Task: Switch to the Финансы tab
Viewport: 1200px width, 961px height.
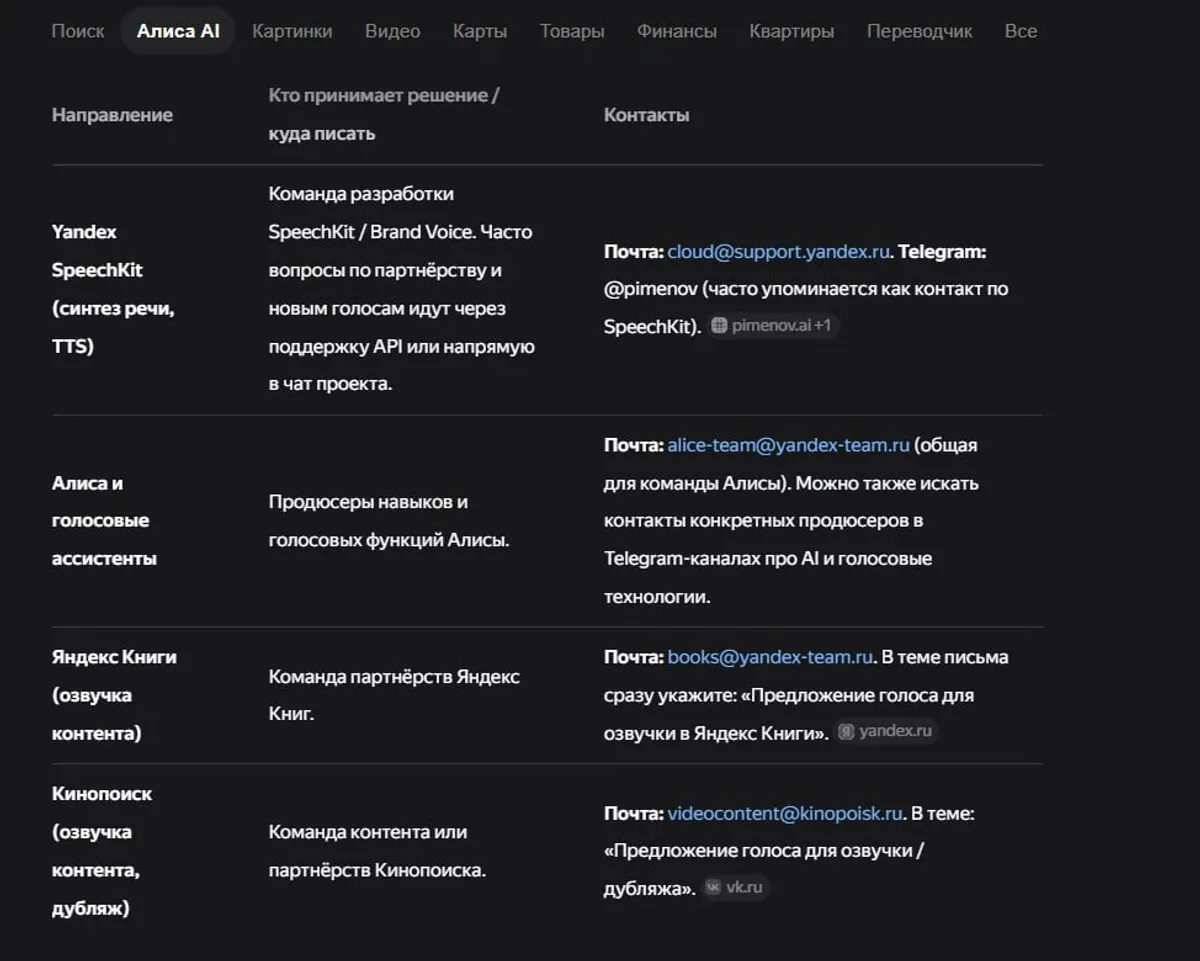Action: click(x=677, y=31)
